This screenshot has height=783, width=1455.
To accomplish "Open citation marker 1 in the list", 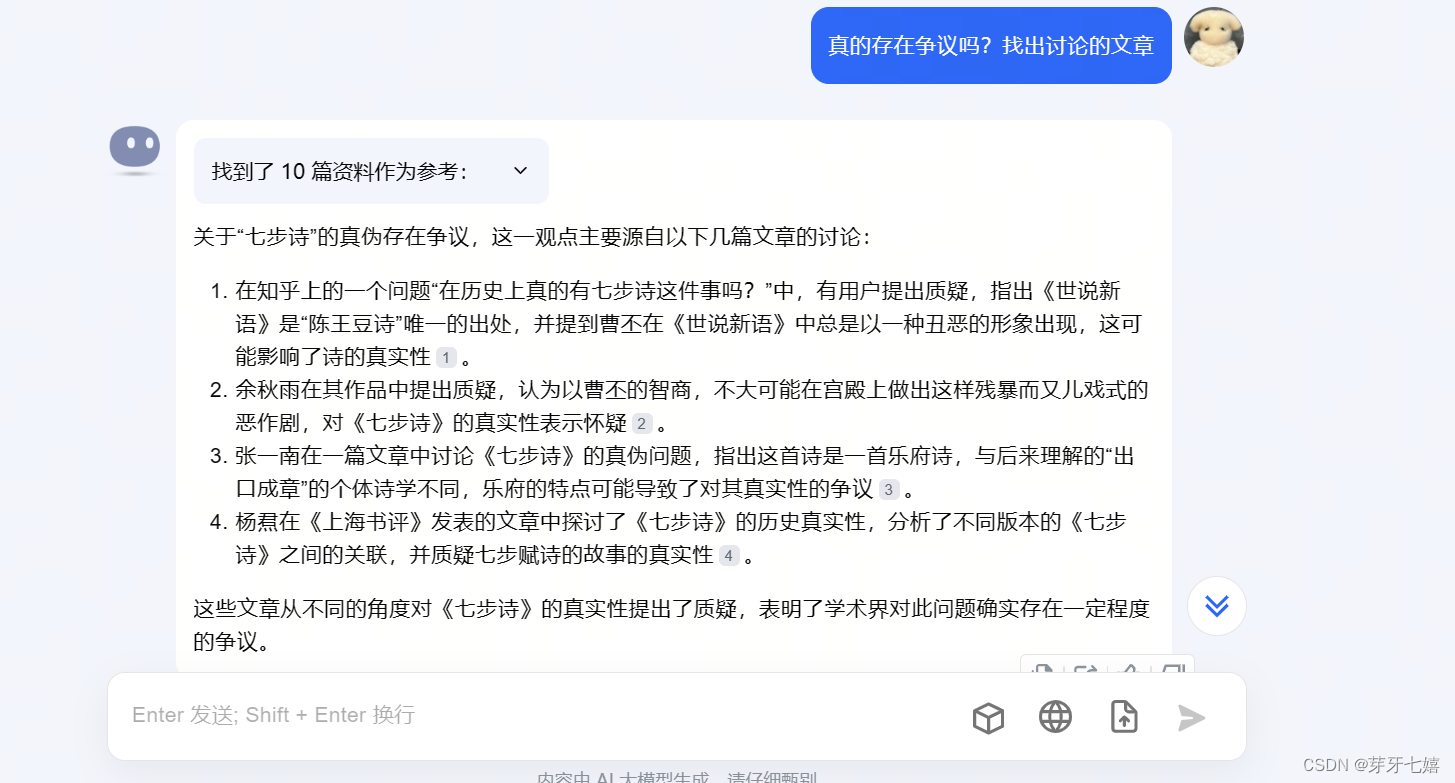I will (444, 356).
